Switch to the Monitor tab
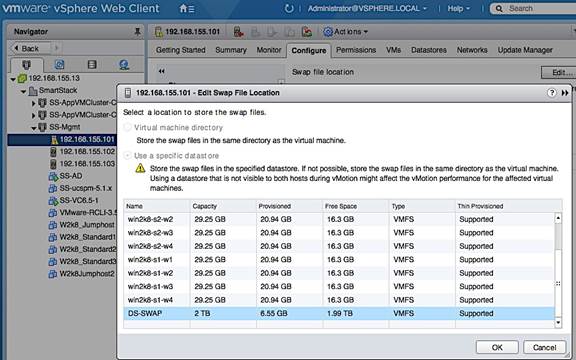The image size is (576, 360). pyautogui.click(x=269, y=50)
